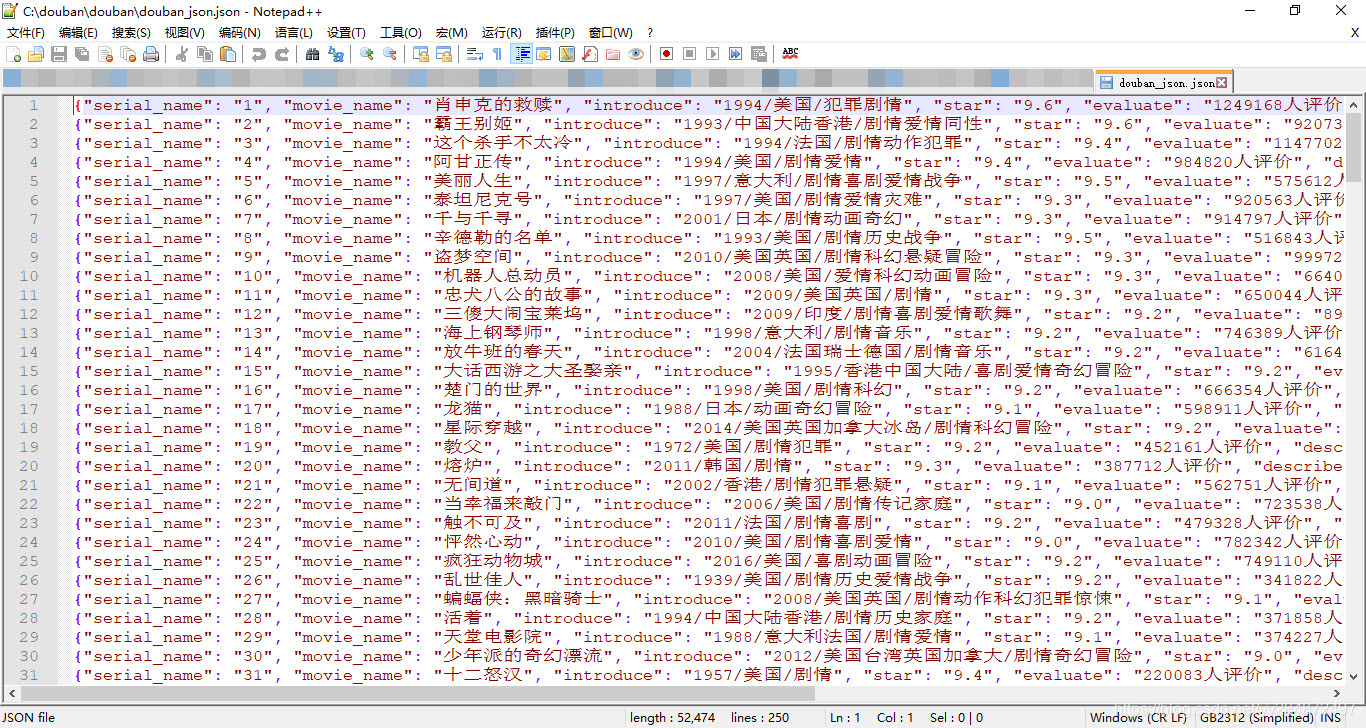Toggle synchronized horizontal scrolling
Viewport: 1366px width, 728px height.
point(444,54)
